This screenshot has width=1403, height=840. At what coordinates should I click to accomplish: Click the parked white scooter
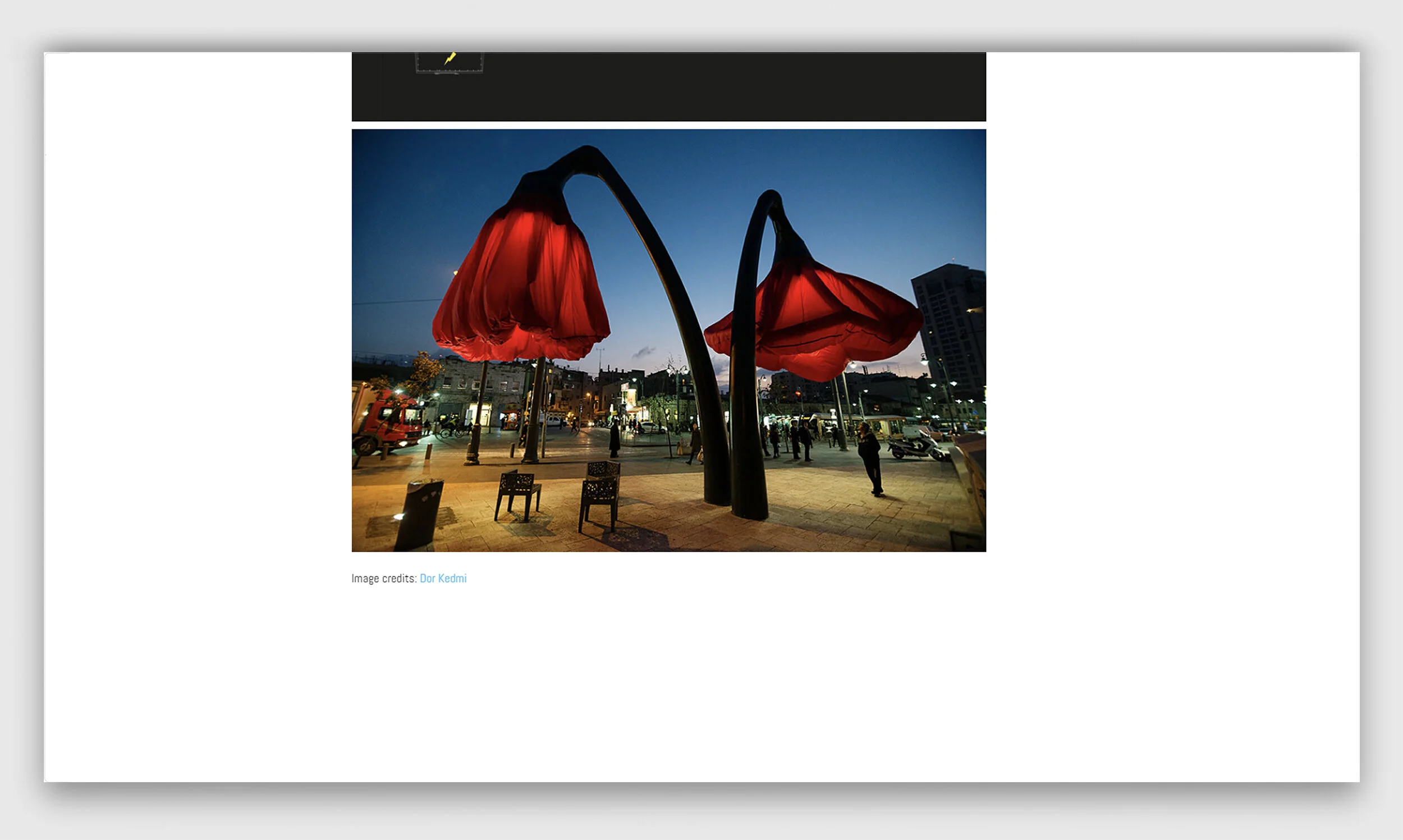click(917, 446)
